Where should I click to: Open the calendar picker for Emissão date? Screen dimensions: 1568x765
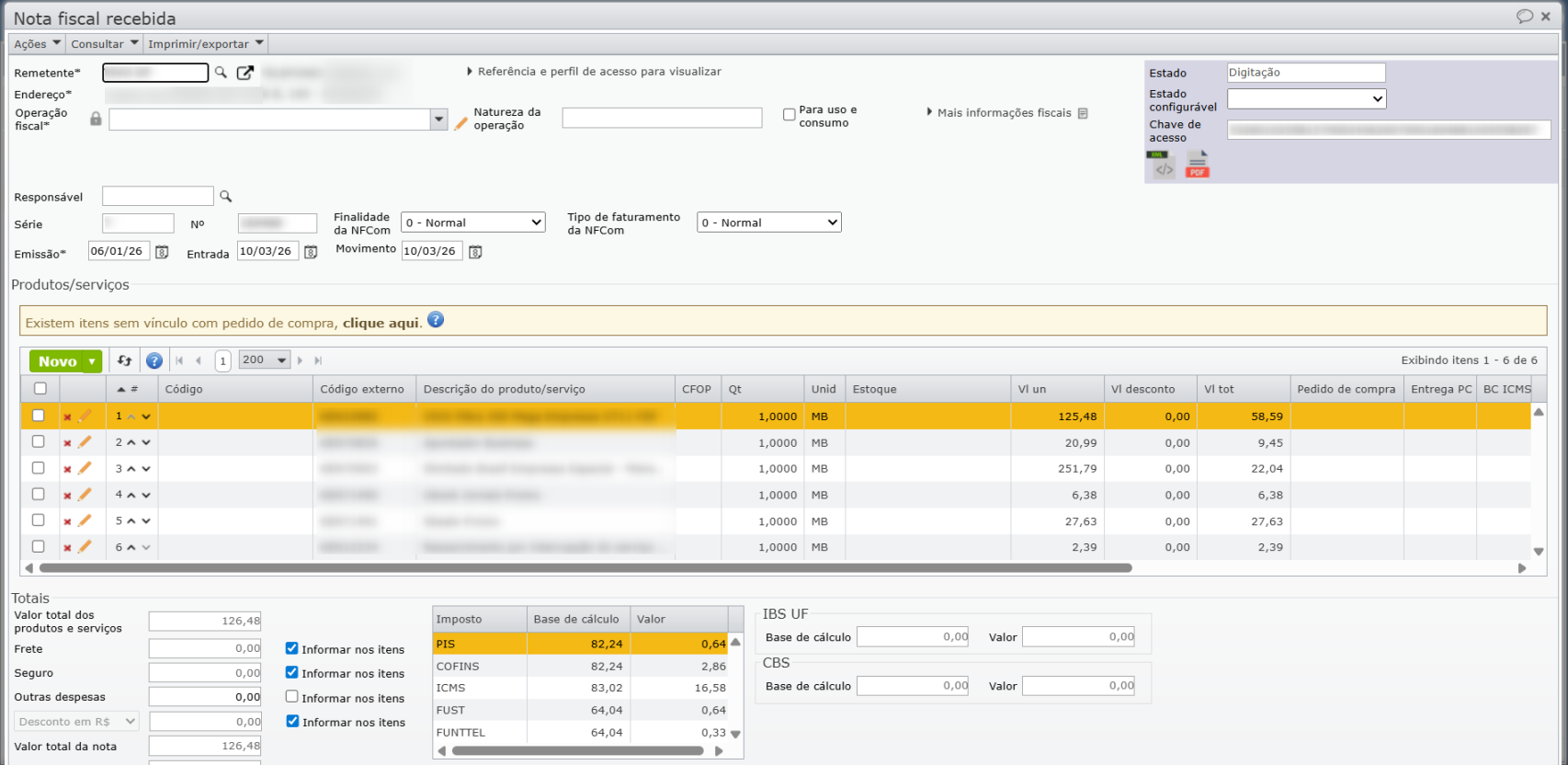pyautogui.click(x=162, y=252)
